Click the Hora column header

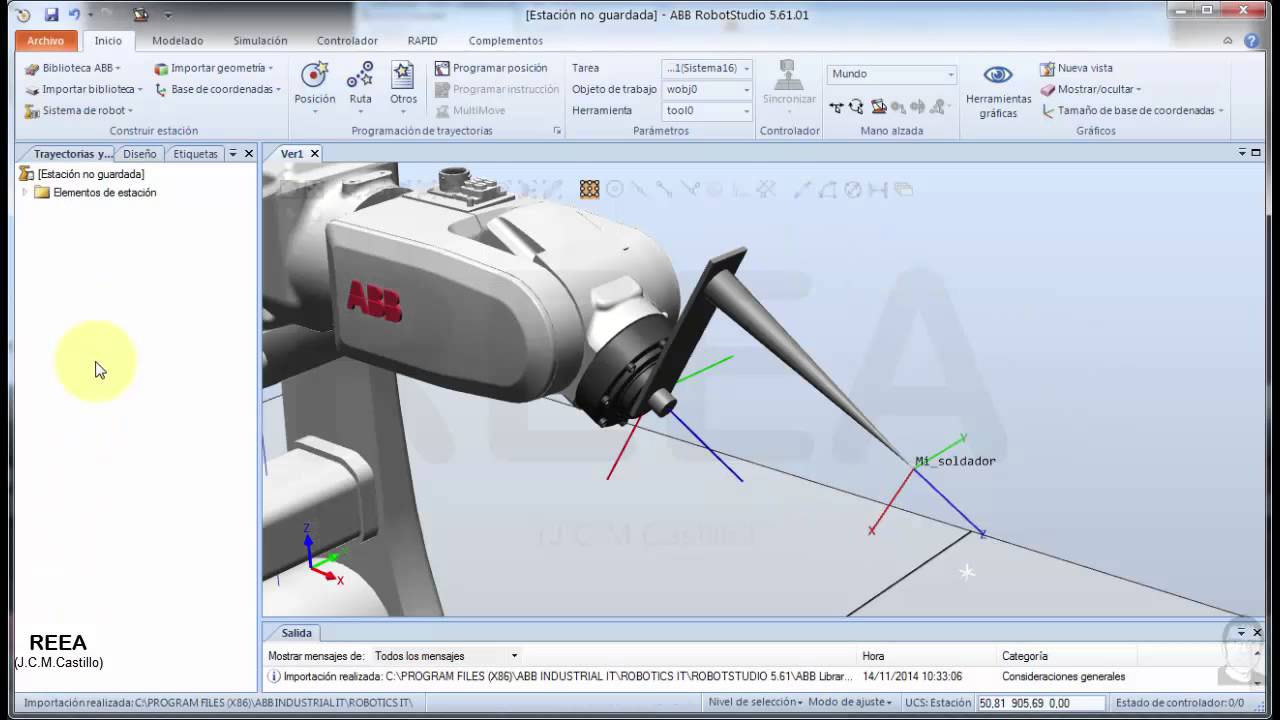[873, 656]
